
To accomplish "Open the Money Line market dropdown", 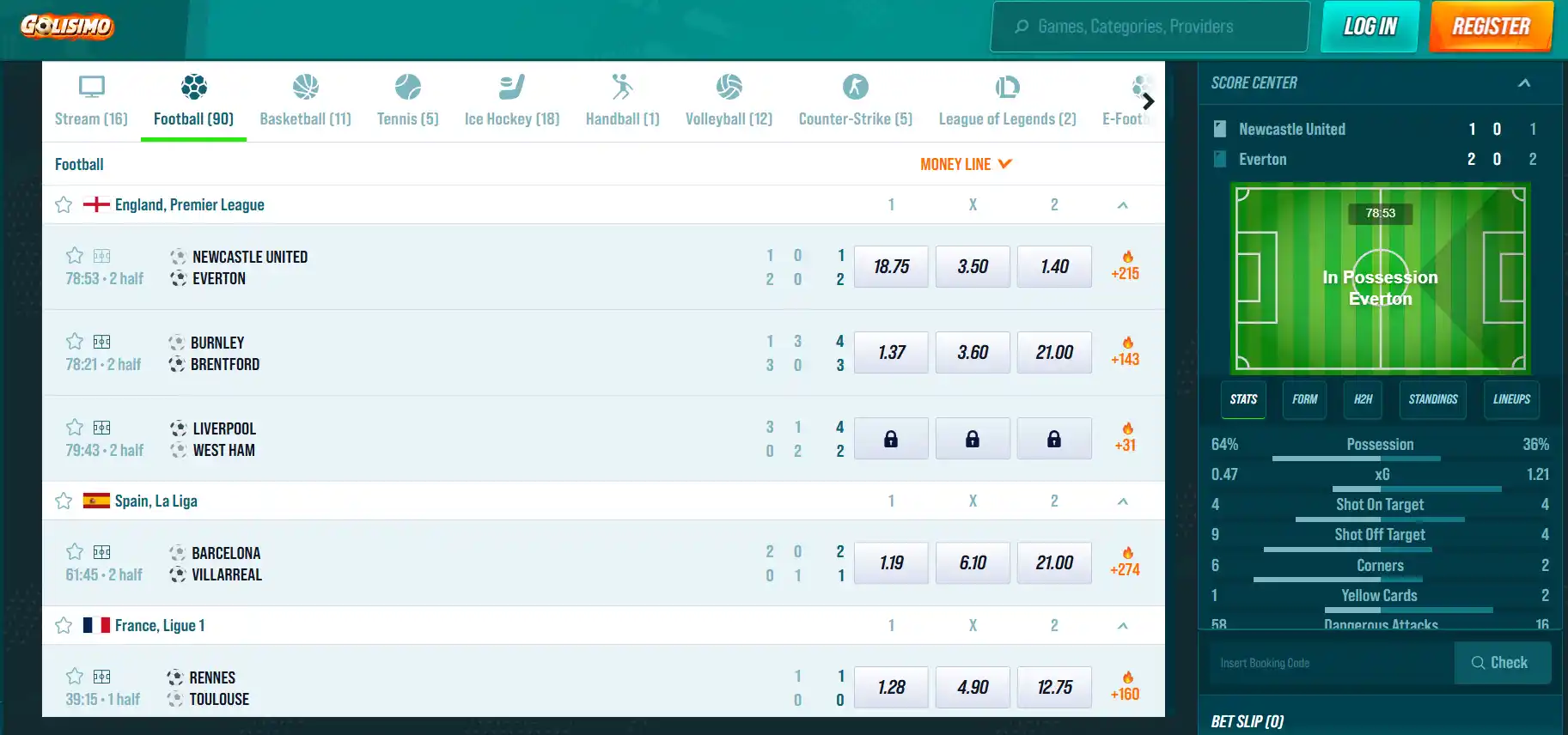I will 966,164.
